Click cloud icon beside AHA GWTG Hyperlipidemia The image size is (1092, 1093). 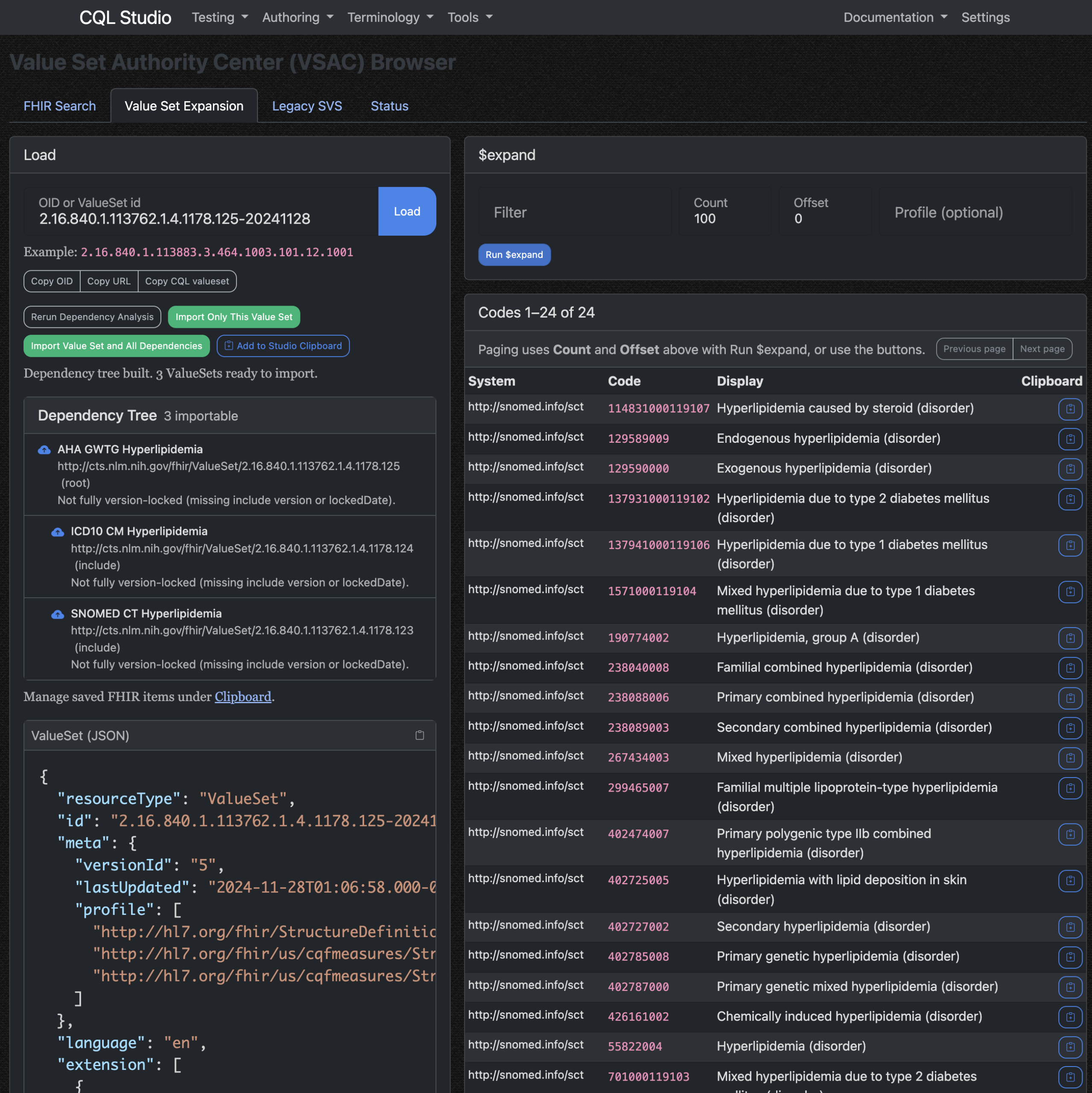(x=44, y=450)
